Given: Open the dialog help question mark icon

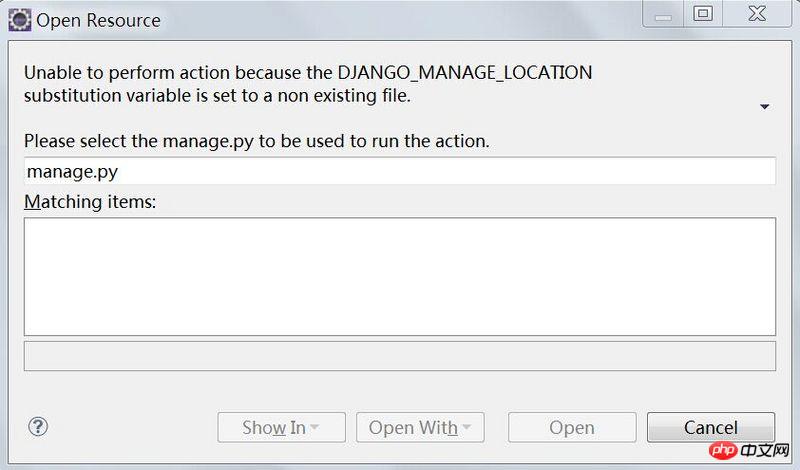Looking at the screenshot, I should [x=38, y=427].
